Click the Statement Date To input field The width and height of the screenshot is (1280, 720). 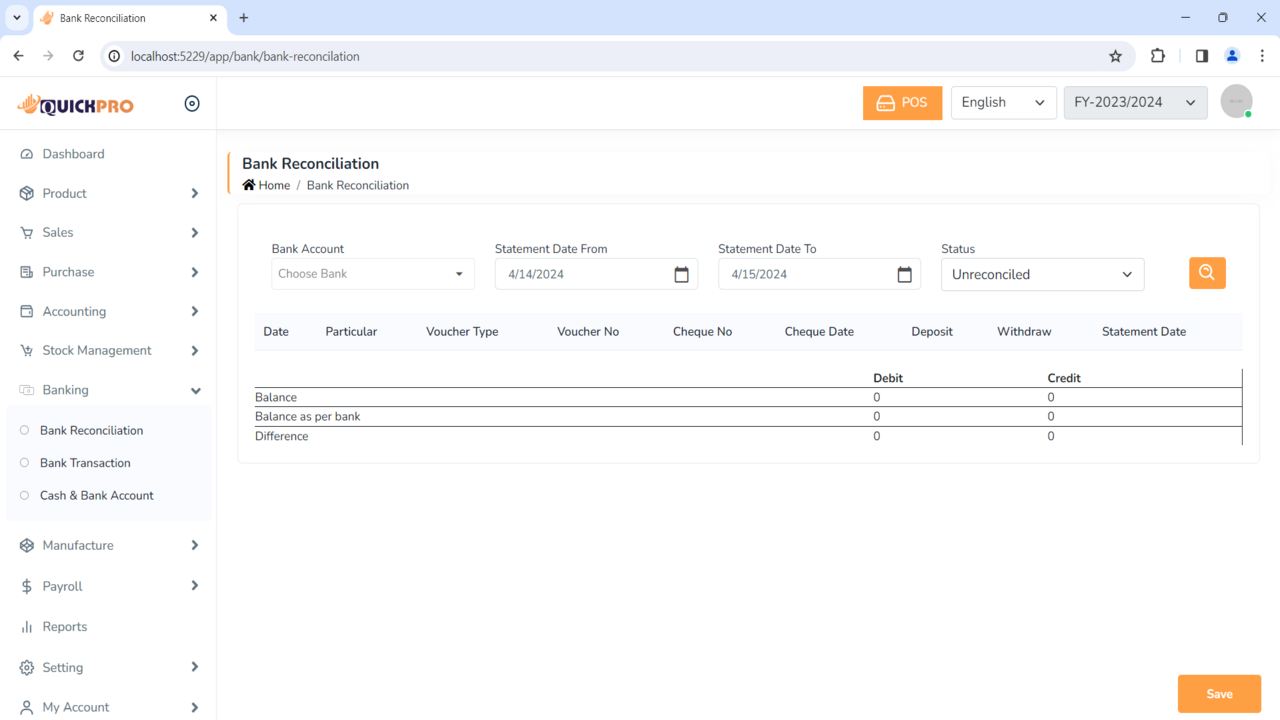click(800, 274)
